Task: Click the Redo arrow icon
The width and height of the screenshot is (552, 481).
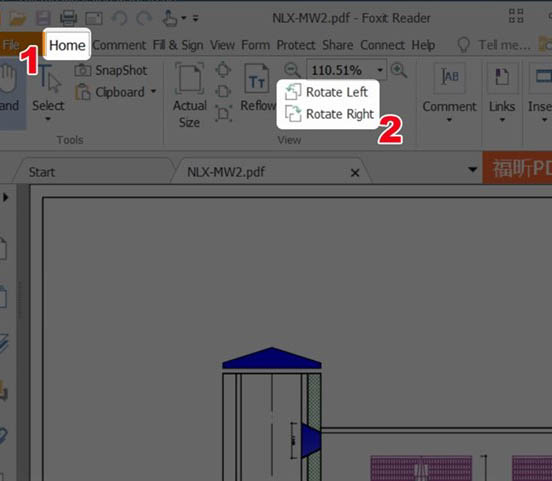Action: (x=144, y=18)
